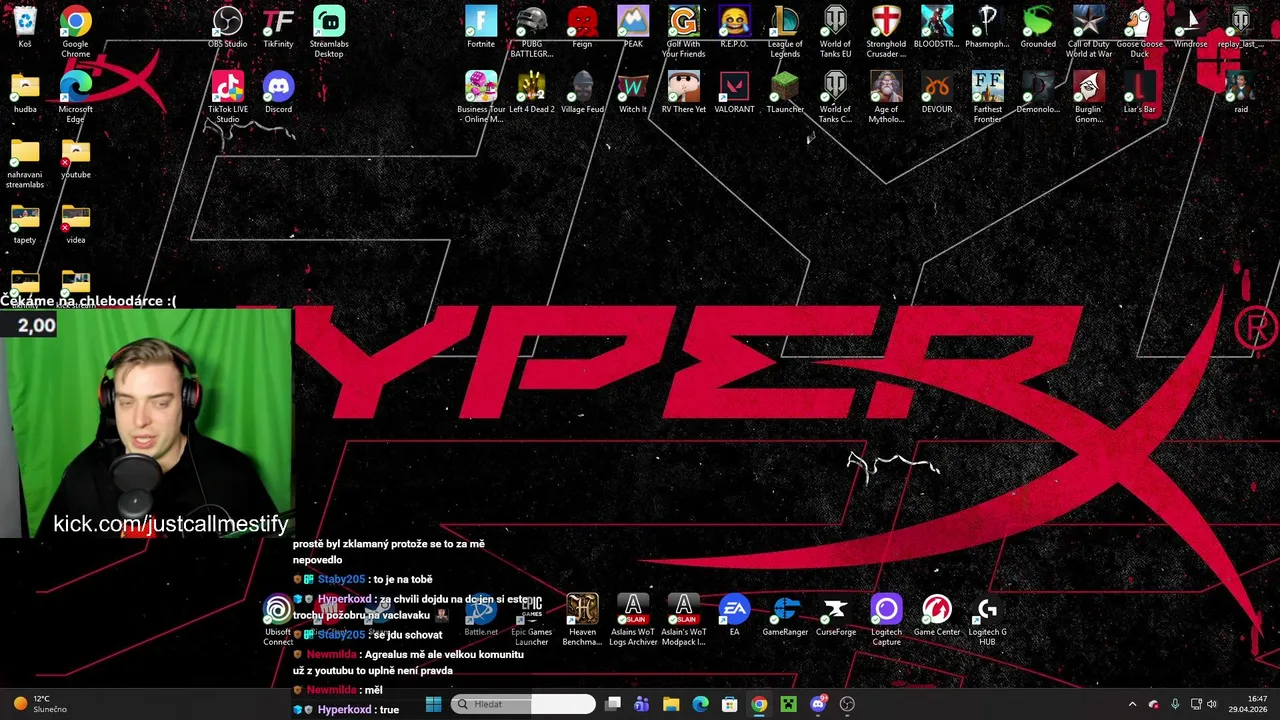Launch League of Legends shortcut

[785, 32]
